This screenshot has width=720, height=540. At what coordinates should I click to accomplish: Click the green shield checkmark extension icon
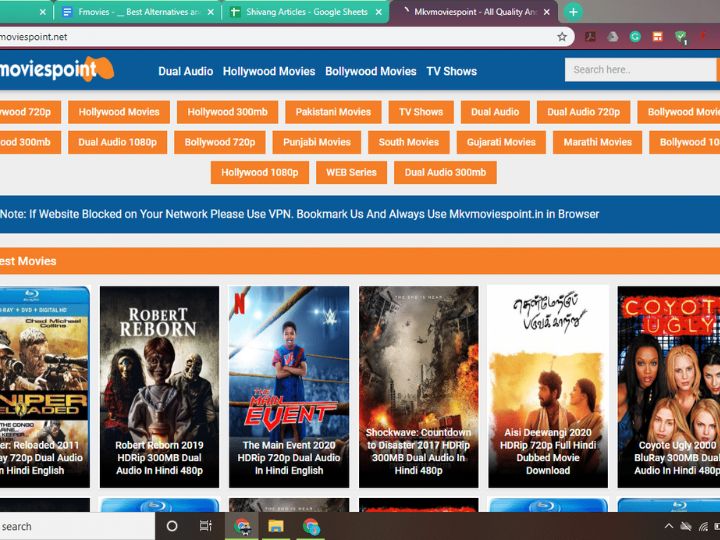click(x=681, y=37)
